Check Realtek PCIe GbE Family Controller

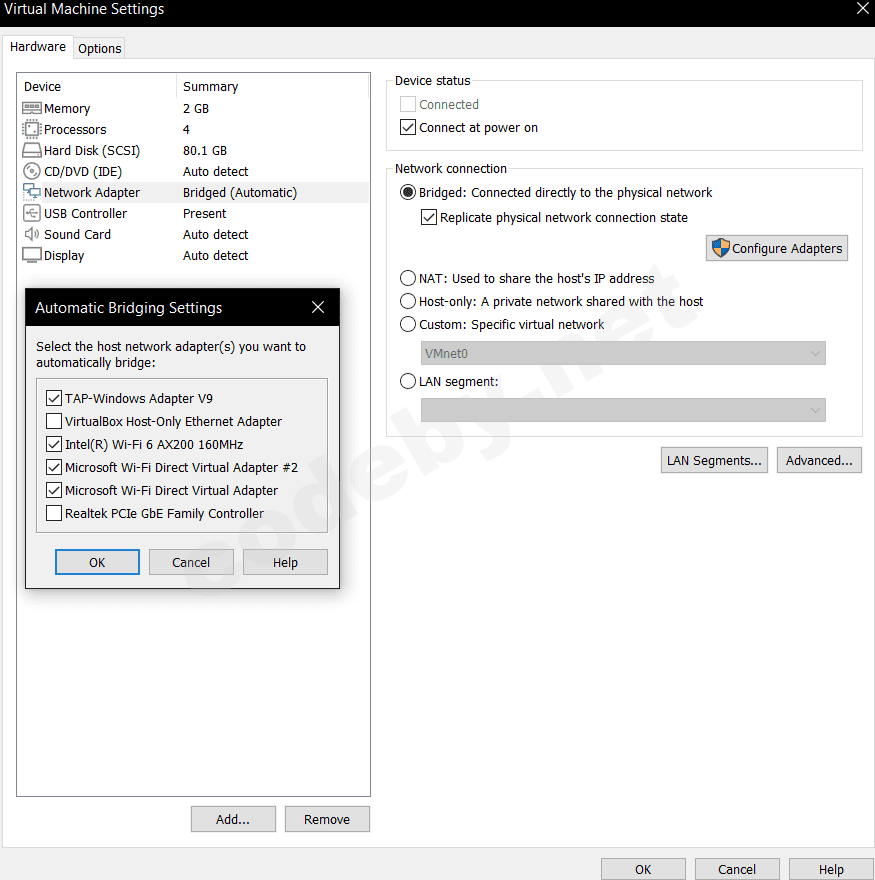[x=54, y=514]
